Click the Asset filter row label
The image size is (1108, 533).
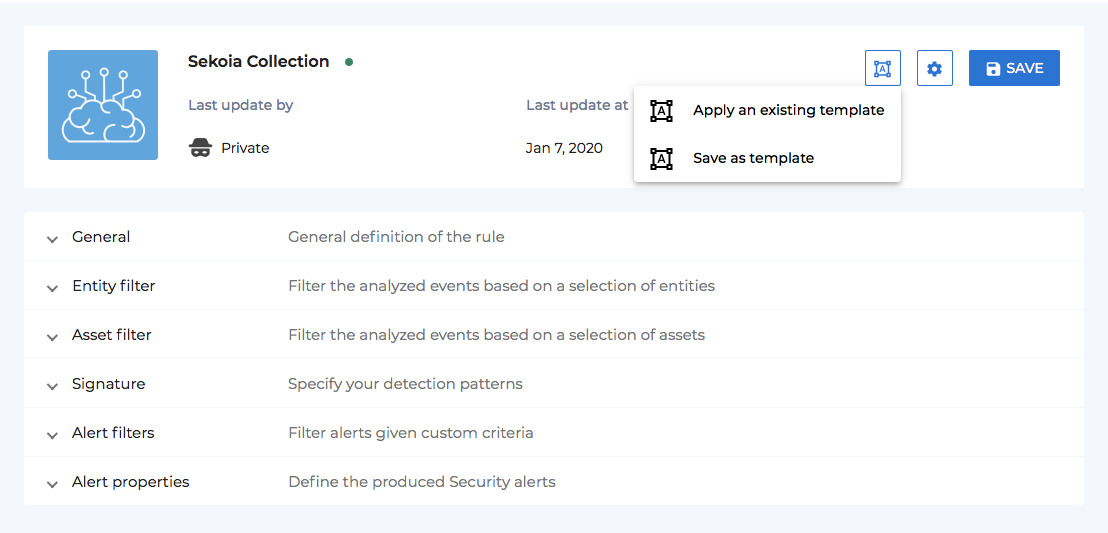(x=112, y=335)
